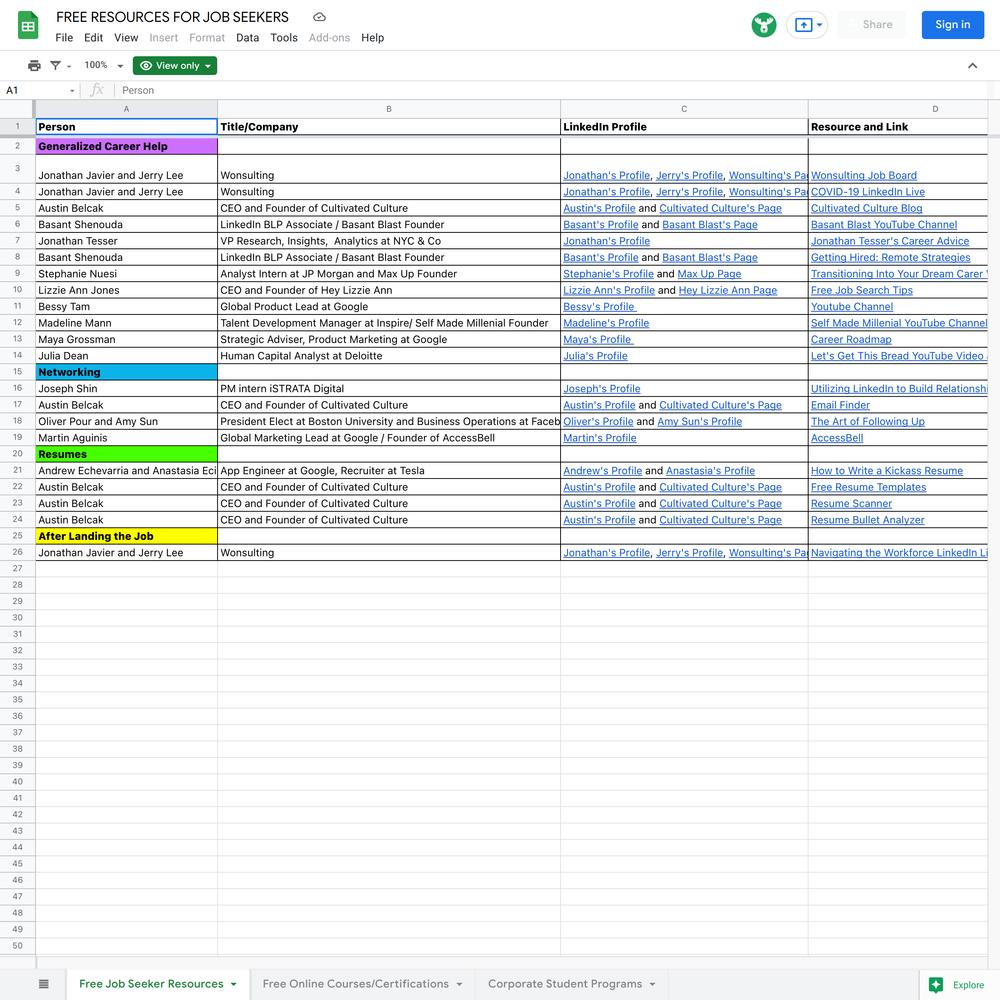The height and width of the screenshot is (1000, 1000).
Task: Select the yellow After Landing the Job cell
Action: (126, 536)
